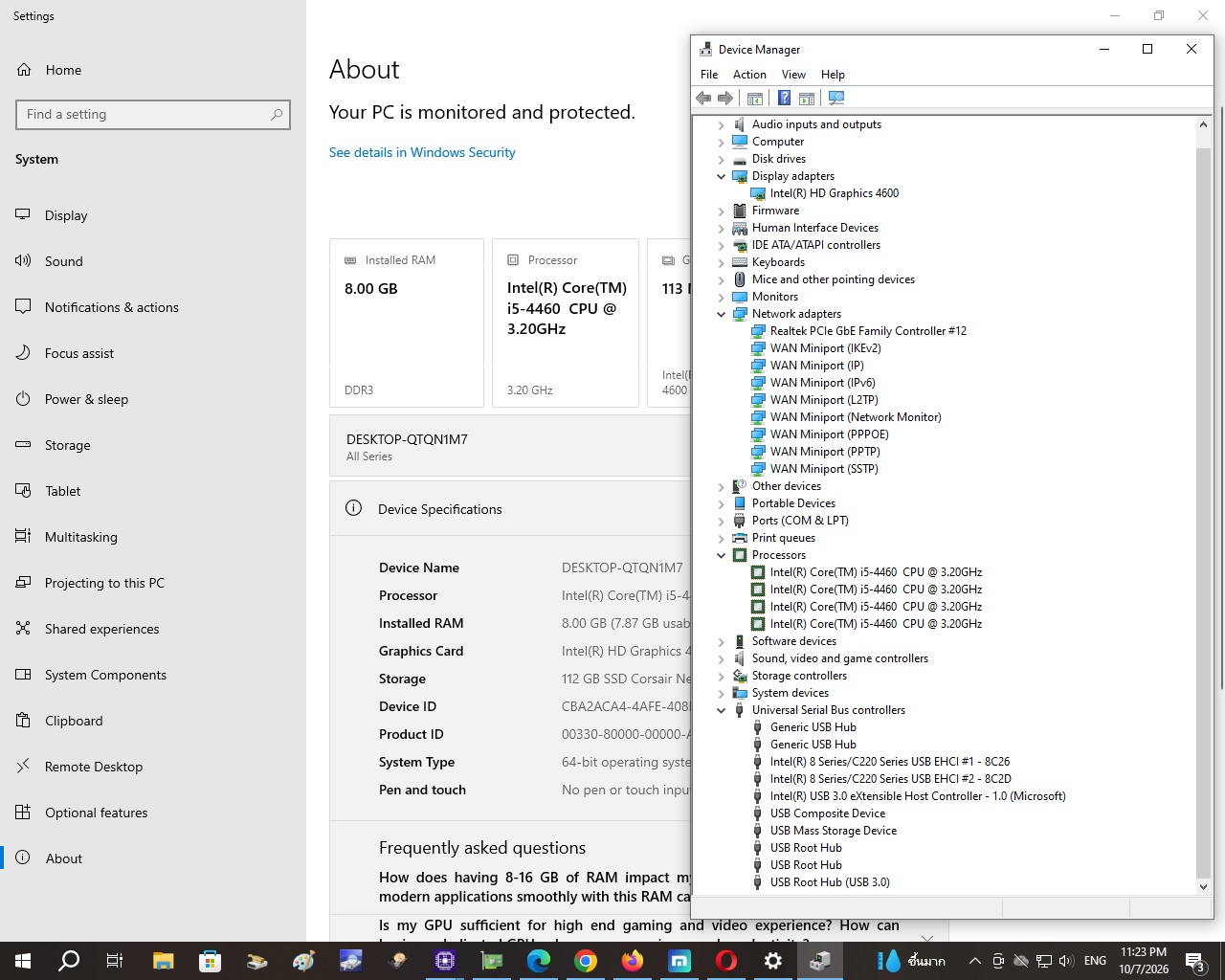Launch File Explorer from the taskbar
Viewport: 1225px width, 980px height.
164,961
